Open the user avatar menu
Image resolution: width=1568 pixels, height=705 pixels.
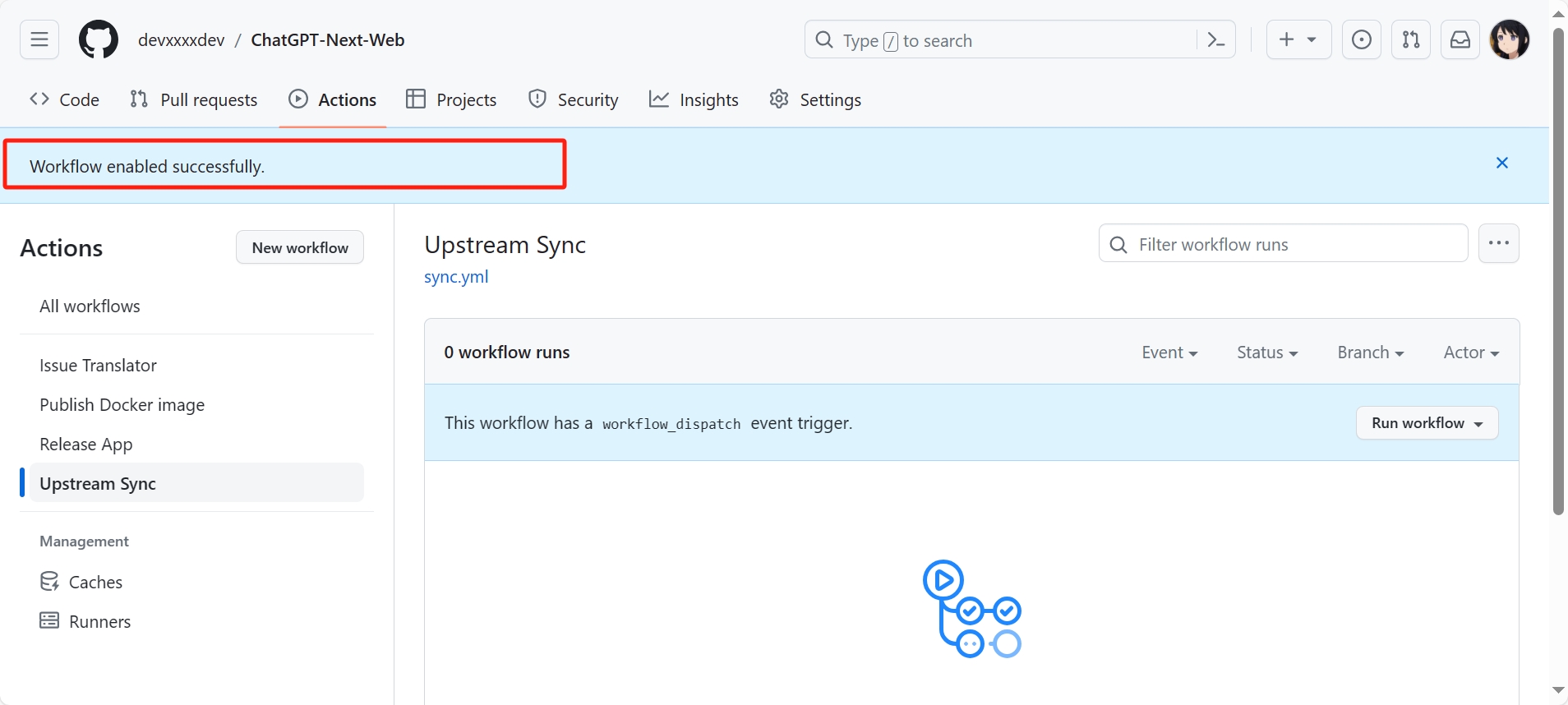(1510, 39)
